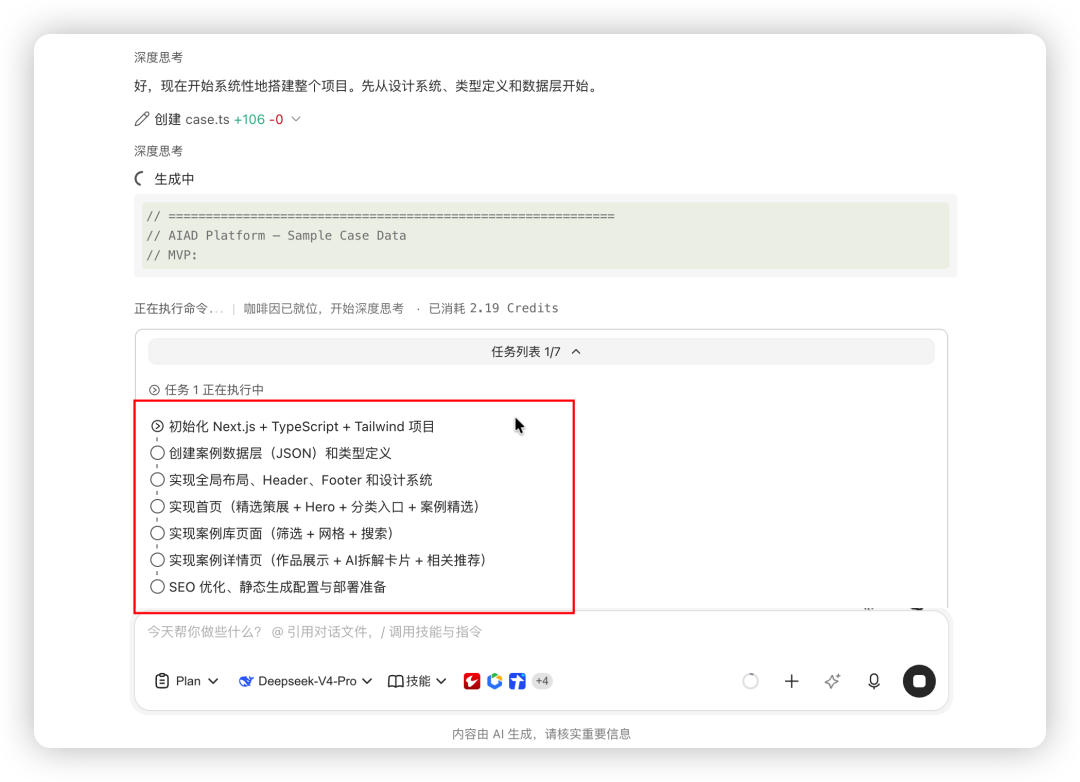Click in-progress icon for 初始化 Next.js task

157,426
